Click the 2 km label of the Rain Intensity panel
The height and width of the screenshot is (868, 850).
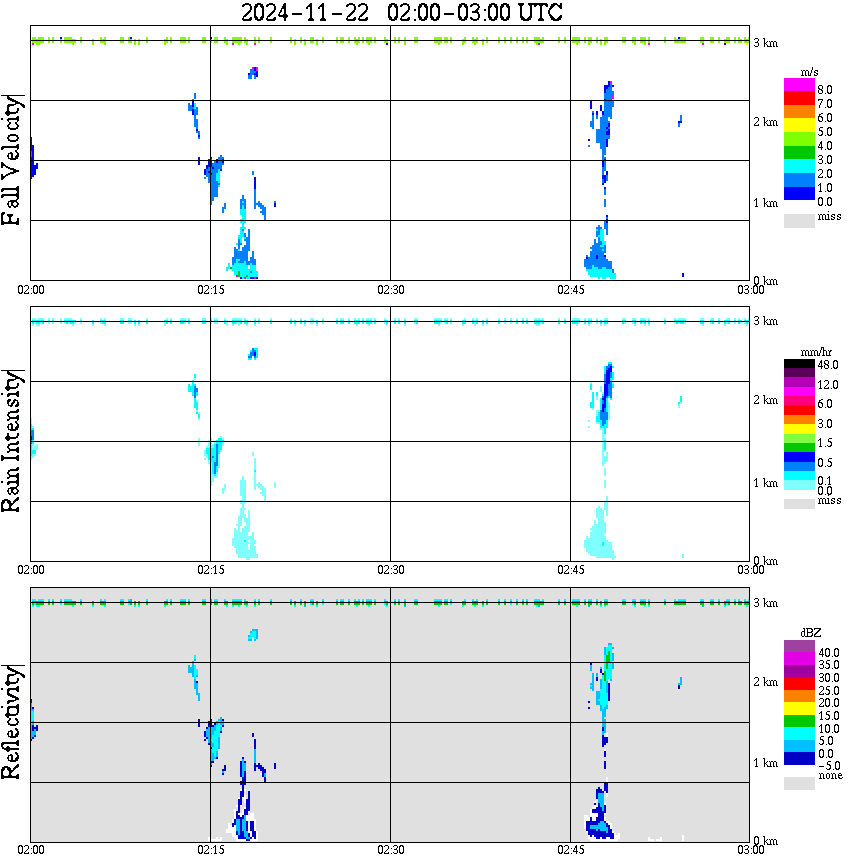coord(765,400)
